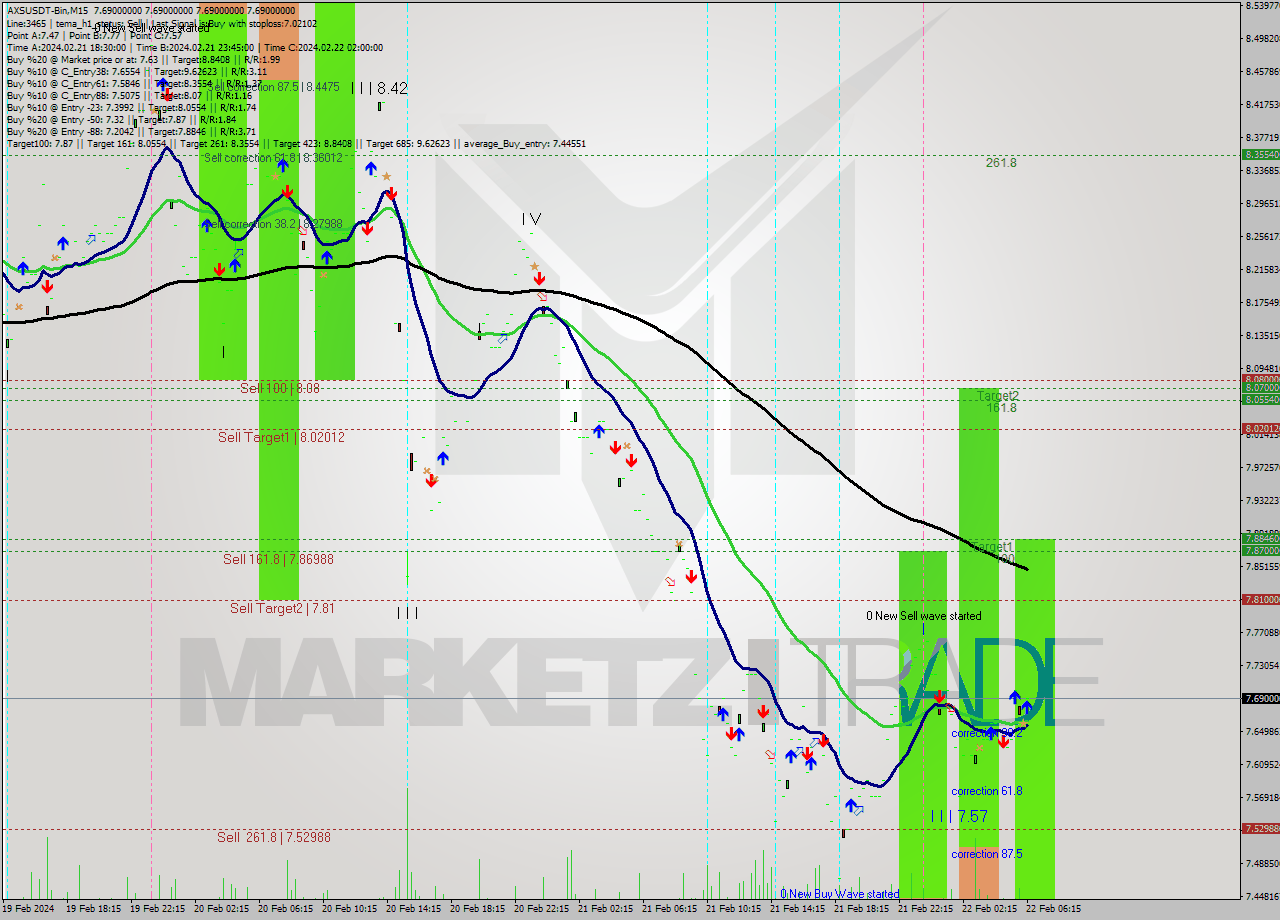The width and height of the screenshot is (1280, 920).
Task: Select the Buy %20 @ Market price line
Action: click(143, 59)
